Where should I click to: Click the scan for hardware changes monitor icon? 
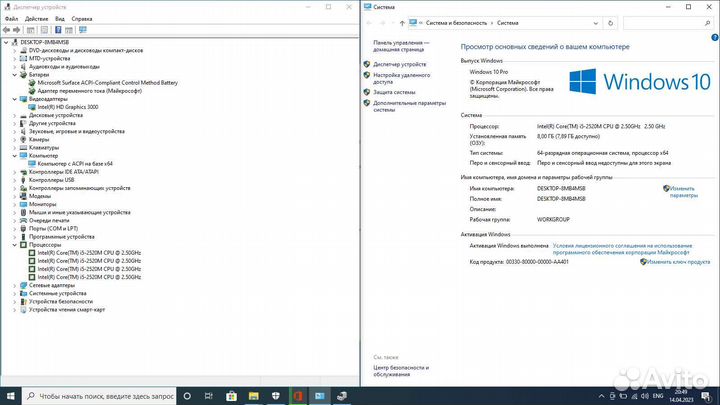click(x=83, y=30)
